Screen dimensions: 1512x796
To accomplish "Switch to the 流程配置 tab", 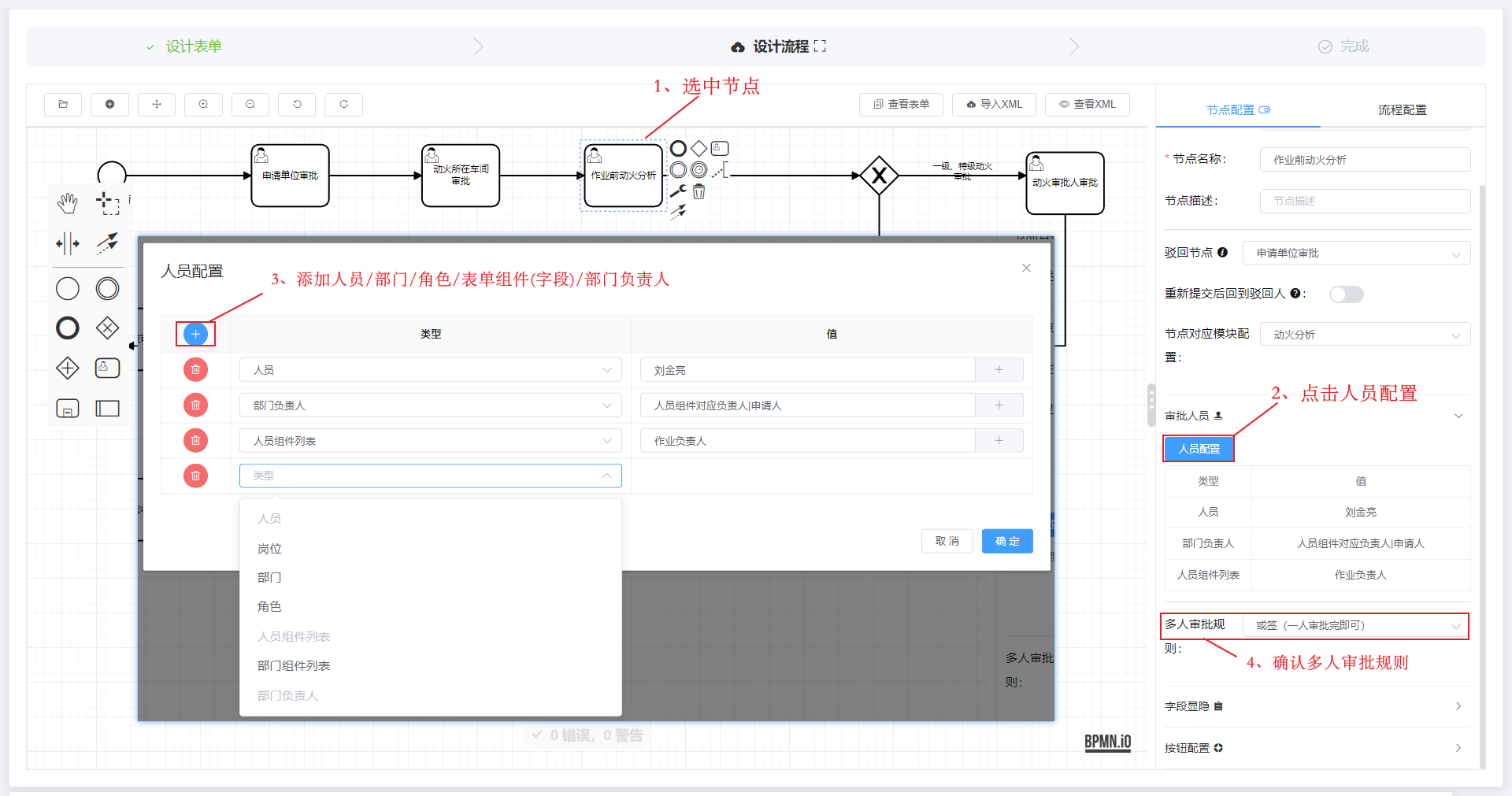I will point(1402,110).
